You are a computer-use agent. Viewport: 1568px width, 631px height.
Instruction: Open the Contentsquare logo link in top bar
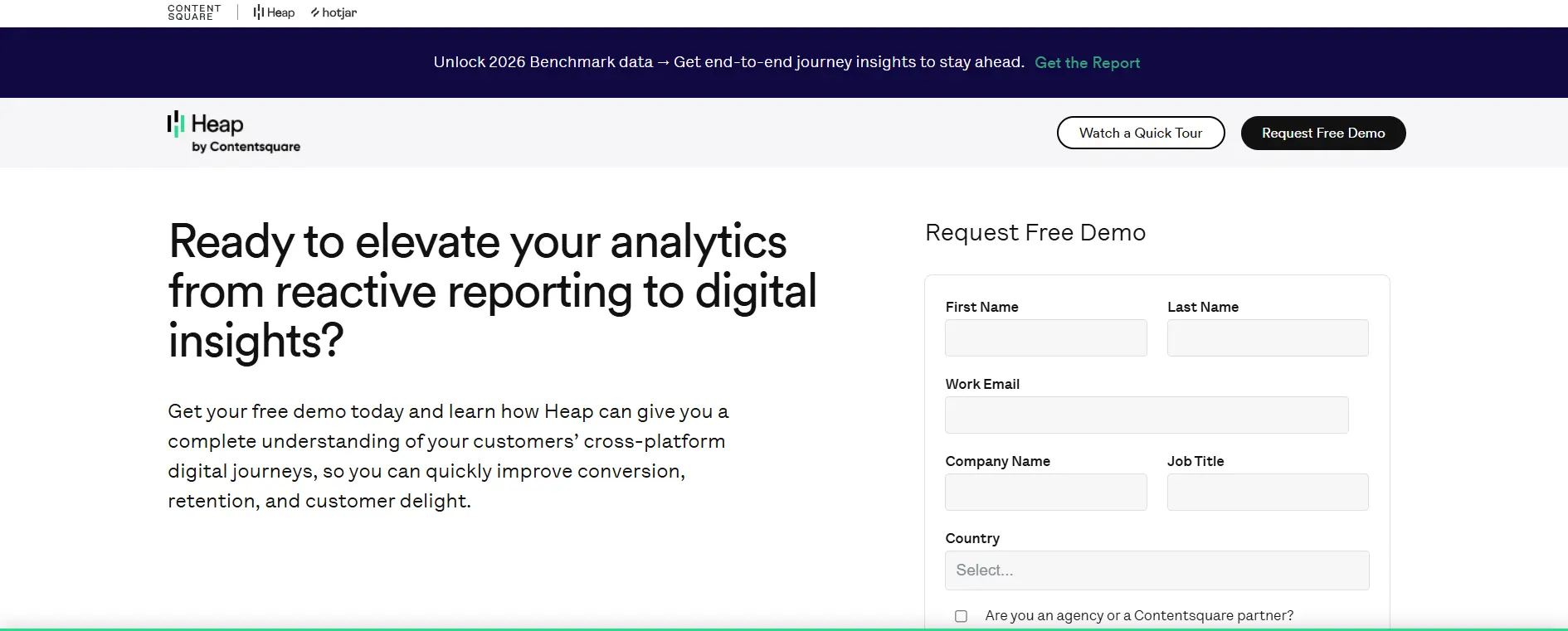tap(194, 12)
